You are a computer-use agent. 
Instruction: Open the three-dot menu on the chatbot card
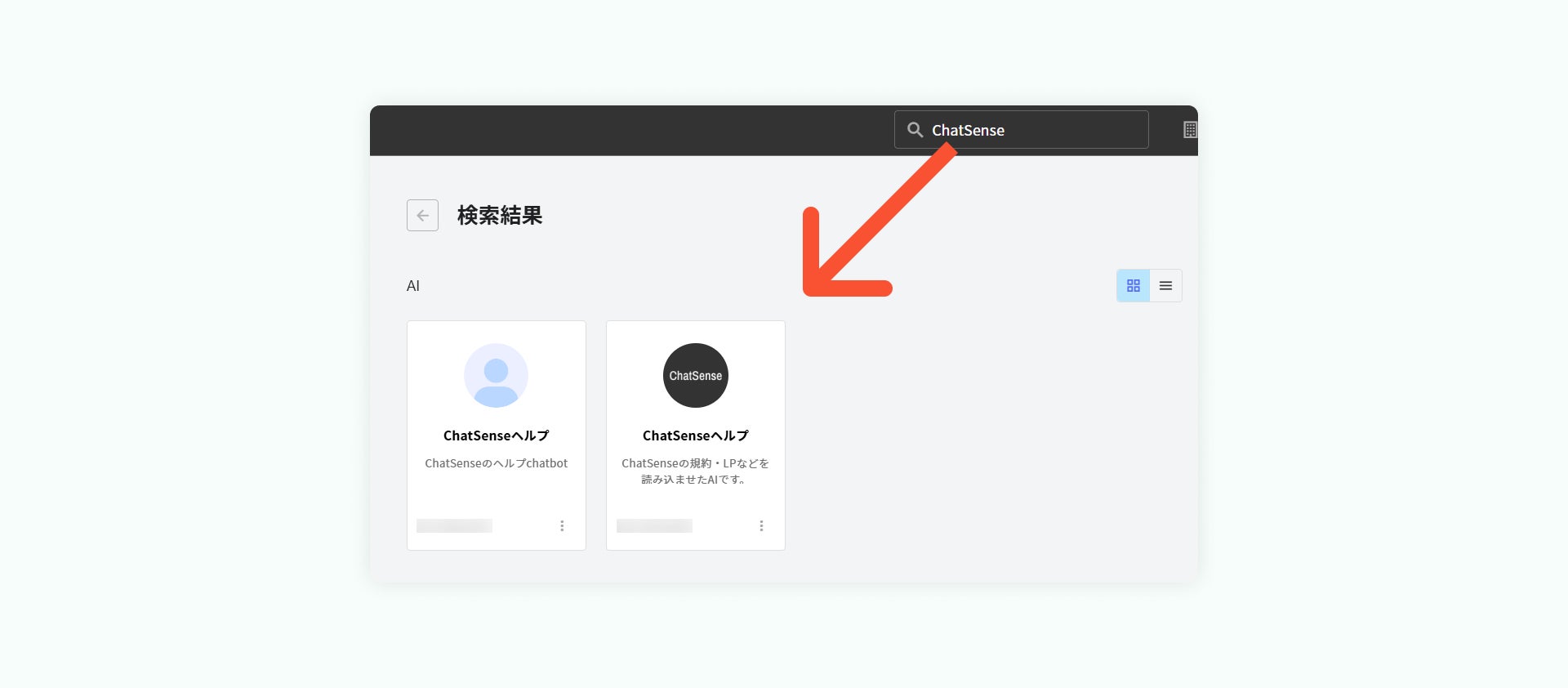tap(562, 526)
